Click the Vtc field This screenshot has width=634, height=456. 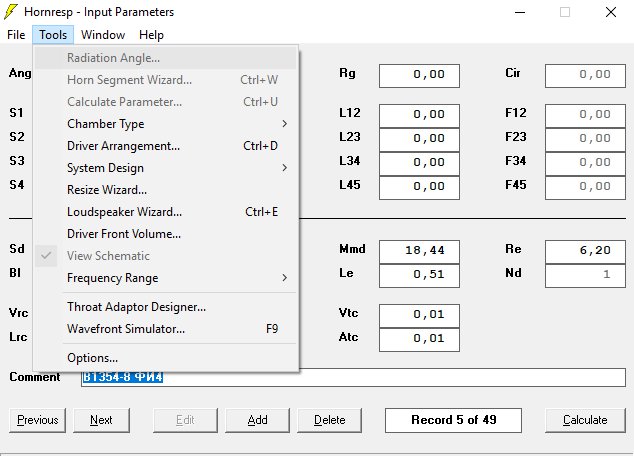pos(419,316)
